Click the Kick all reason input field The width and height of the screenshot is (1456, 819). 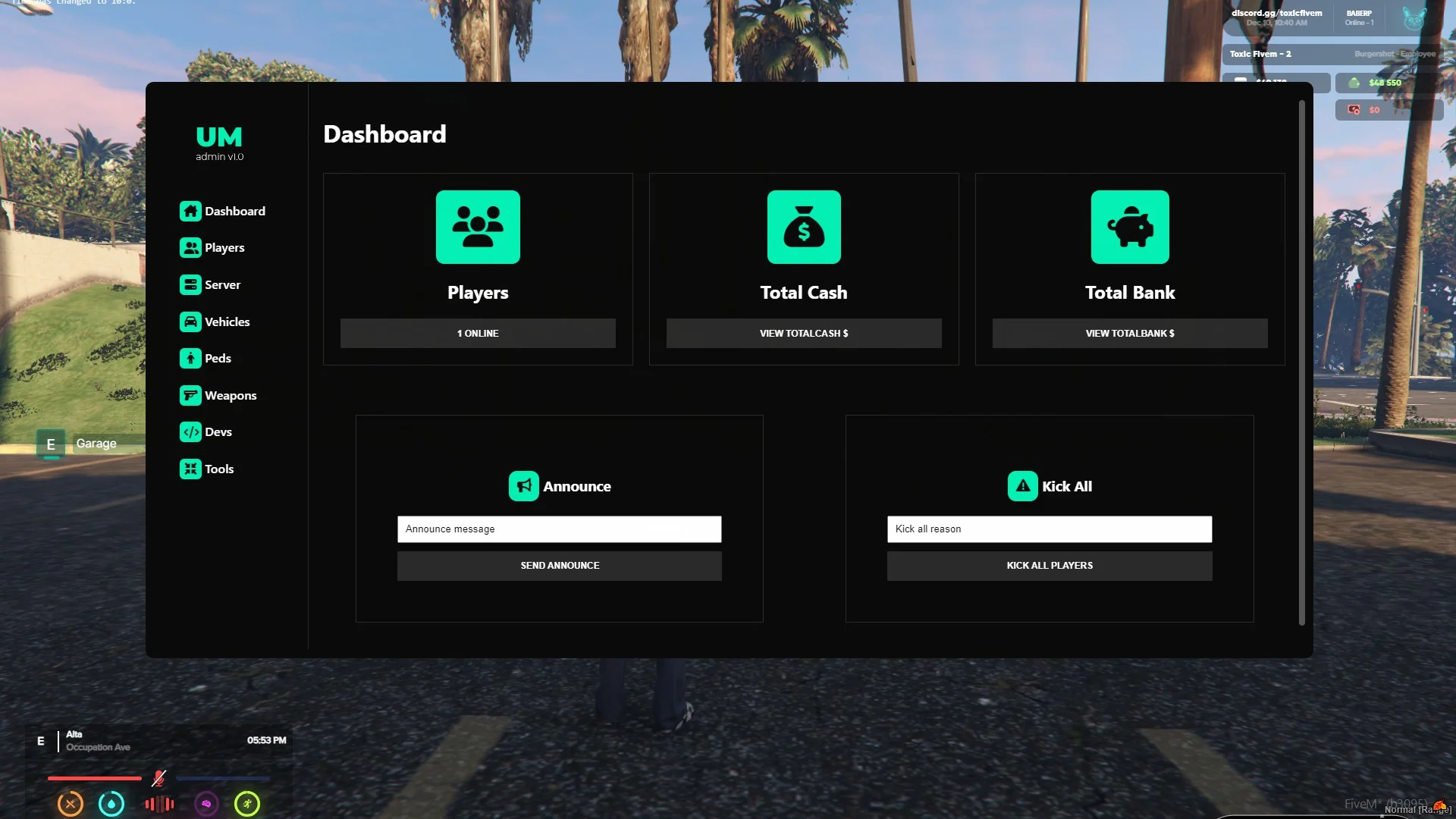1050,529
